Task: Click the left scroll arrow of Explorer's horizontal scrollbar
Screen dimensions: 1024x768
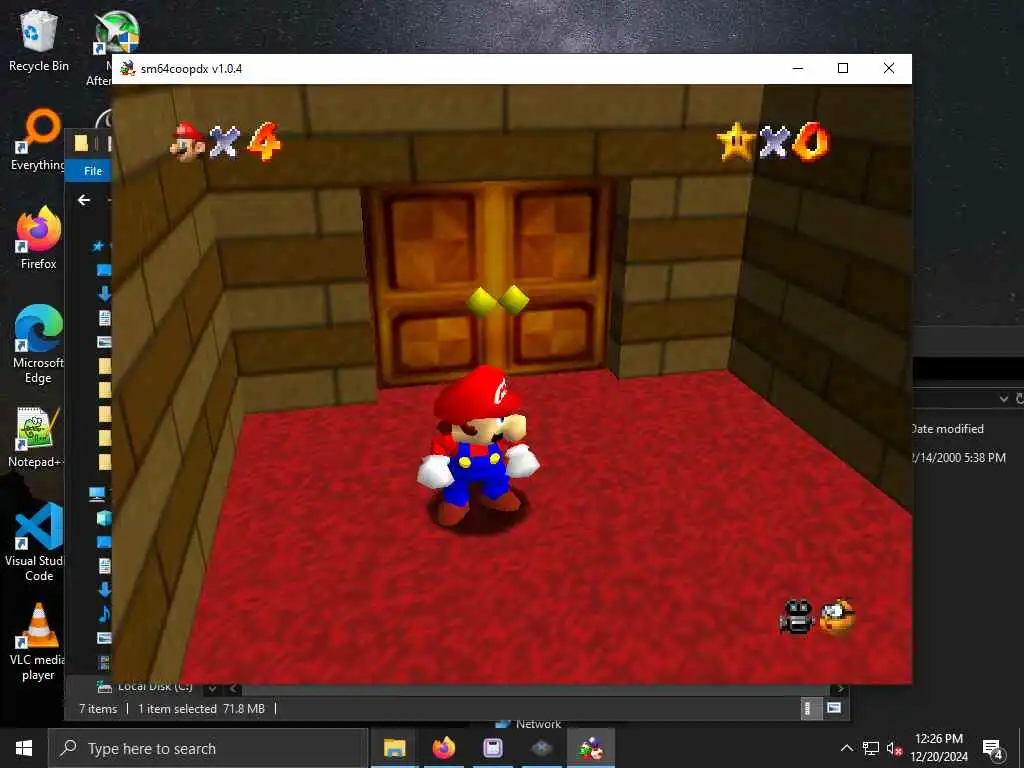Action: [x=233, y=689]
